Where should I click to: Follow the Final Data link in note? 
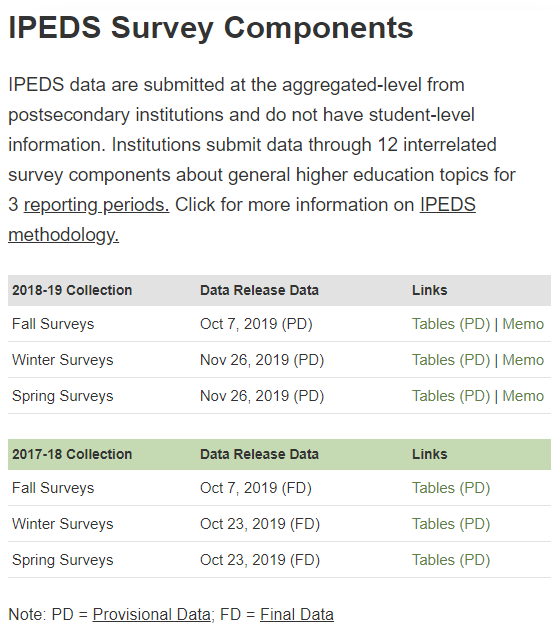tap(297, 614)
